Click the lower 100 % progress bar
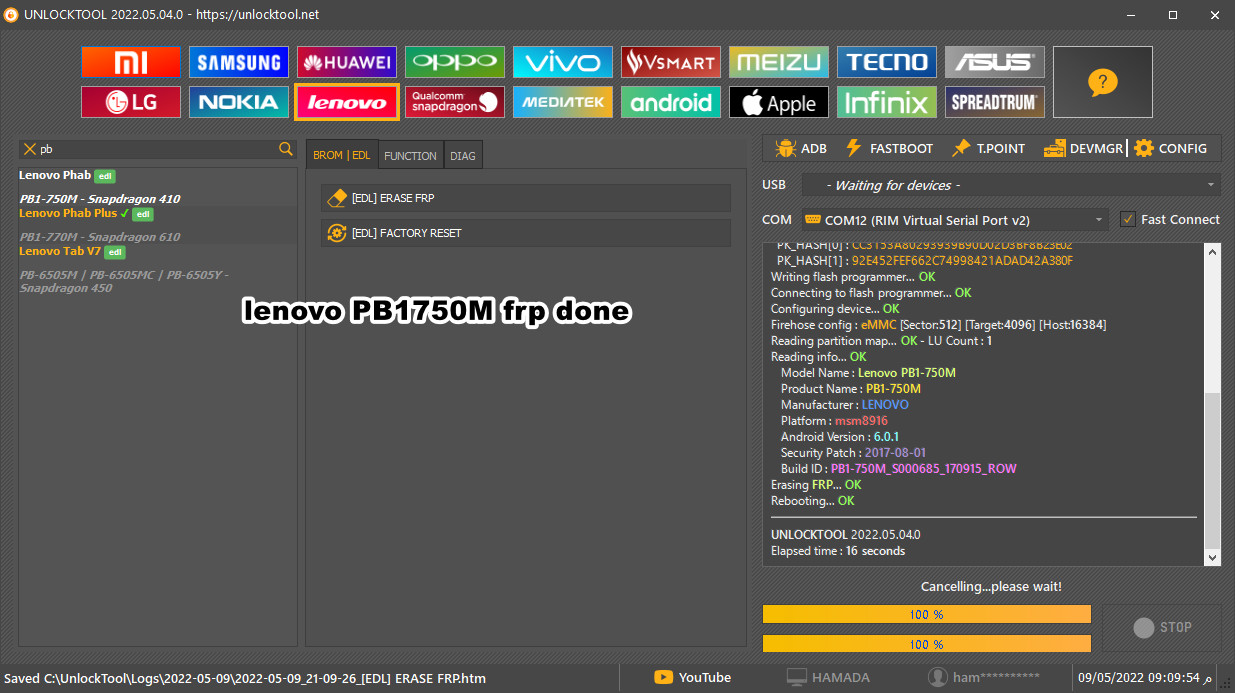This screenshot has height=693, width=1235. click(x=927, y=644)
